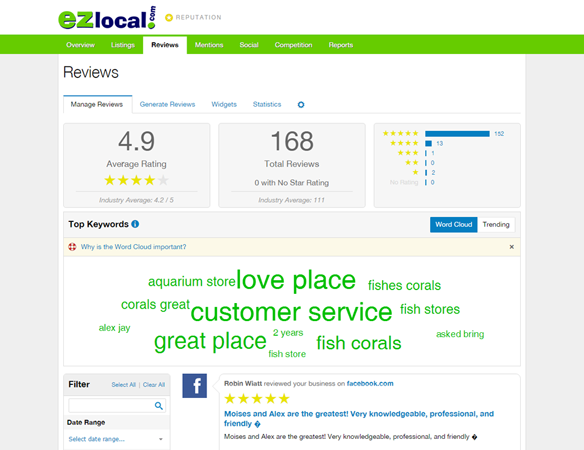
Task: Expand the Select date range dropdown
Action: point(116,439)
